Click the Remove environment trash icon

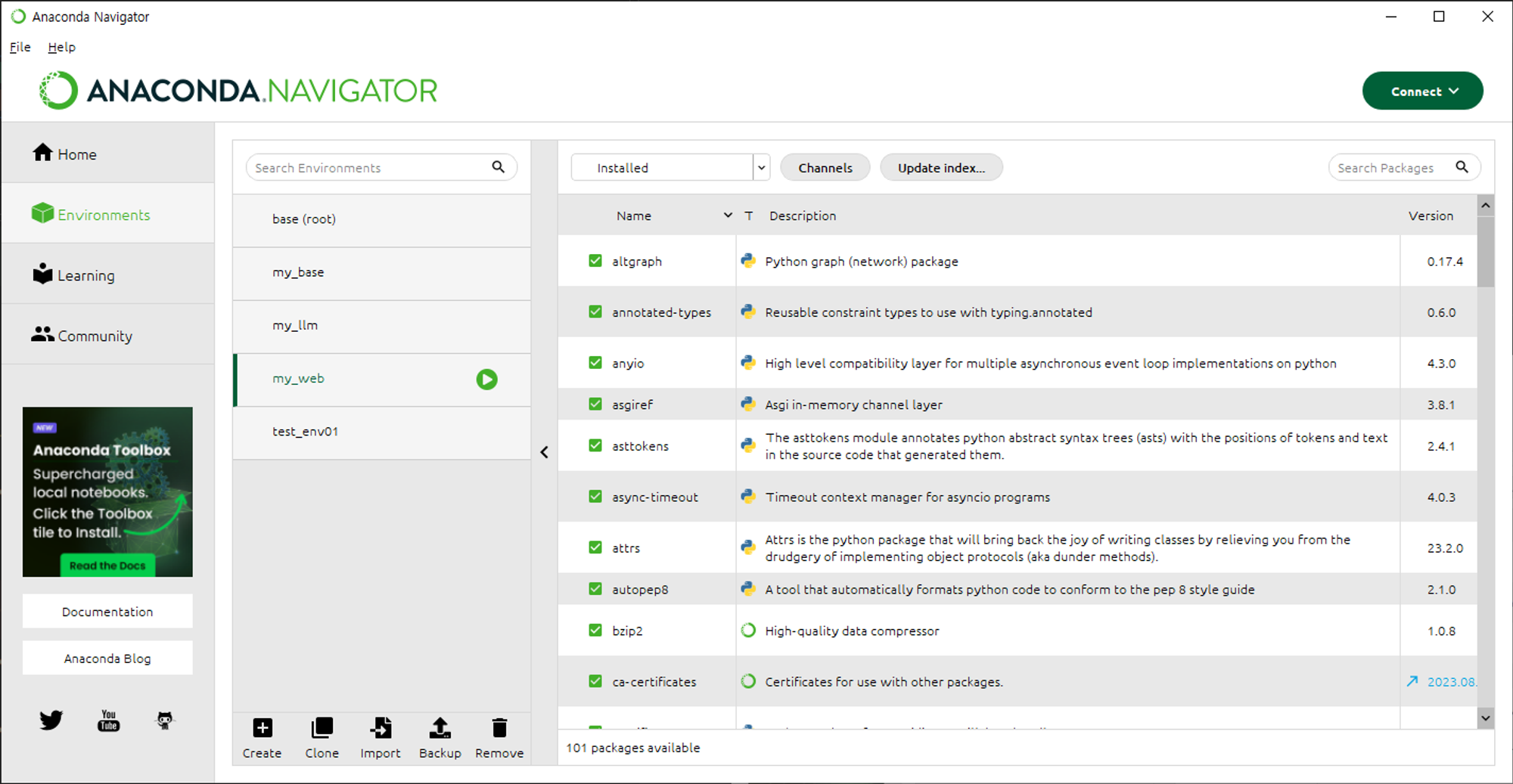coord(499,727)
